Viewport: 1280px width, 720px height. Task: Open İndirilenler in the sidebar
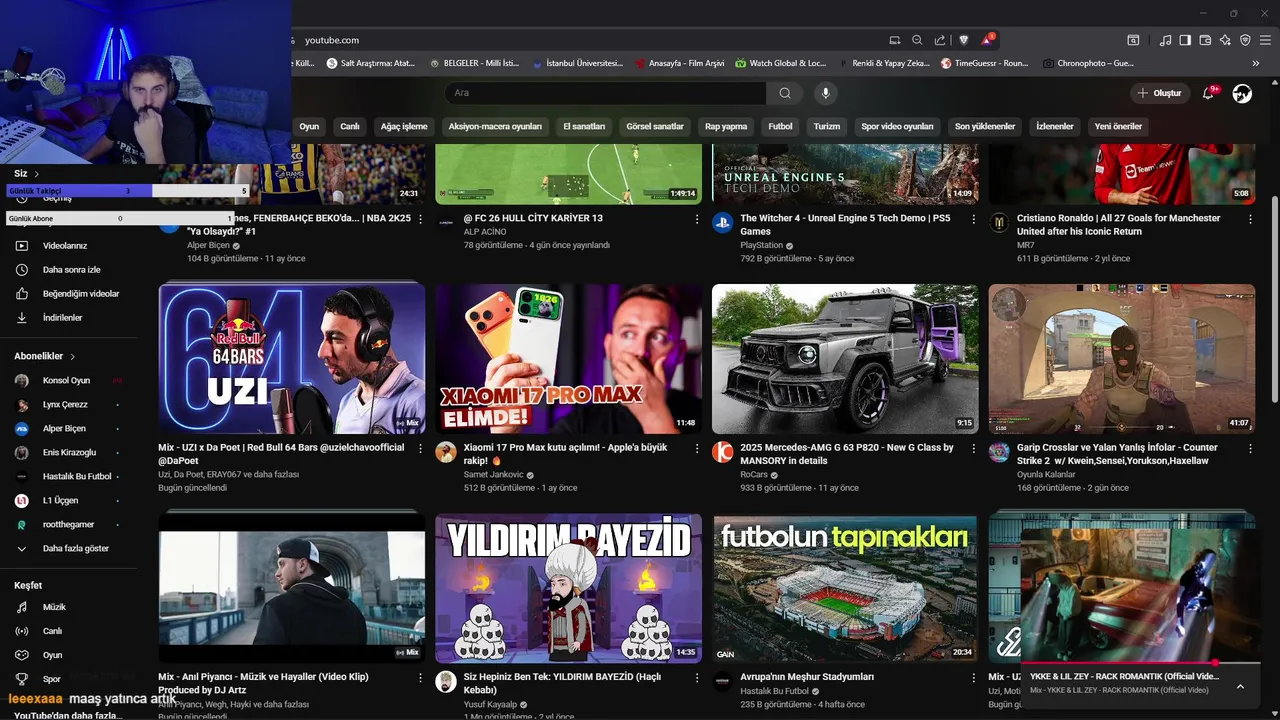point(62,318)
